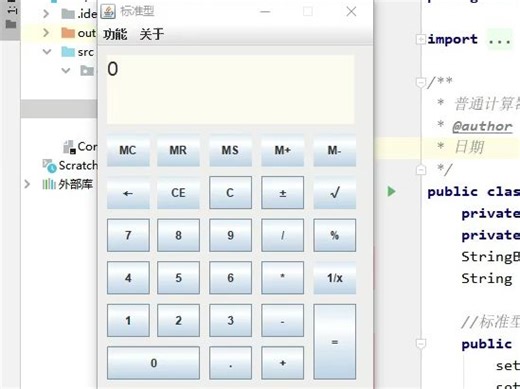Screen dimensions: 520x389
Task: Click digit 6 on the calculator
Action: point(230,278)
